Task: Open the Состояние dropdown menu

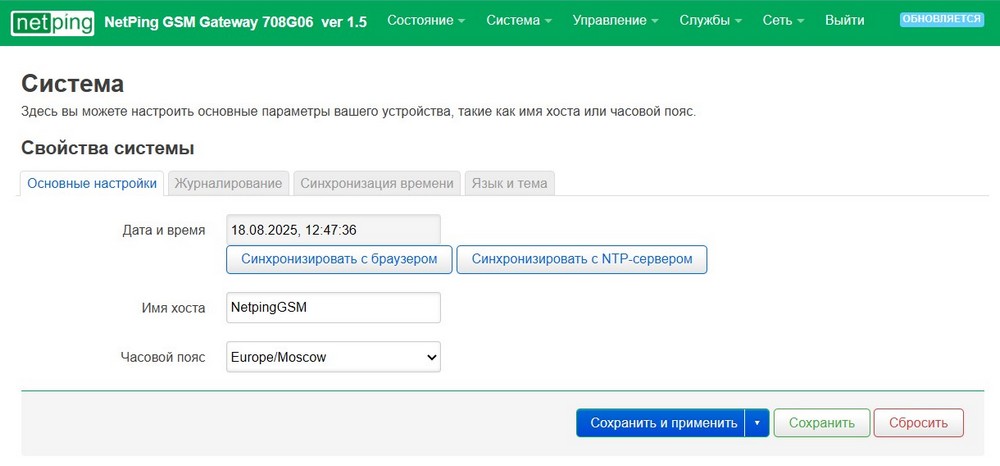Action: (426, 21)
